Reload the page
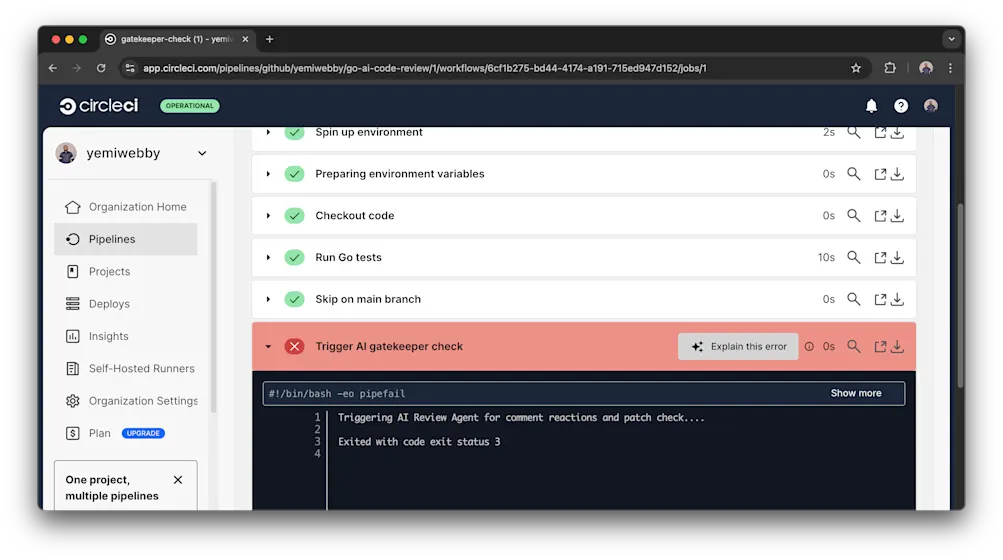The height and width of the screenshot is (560, 1003). click(101, 68)
